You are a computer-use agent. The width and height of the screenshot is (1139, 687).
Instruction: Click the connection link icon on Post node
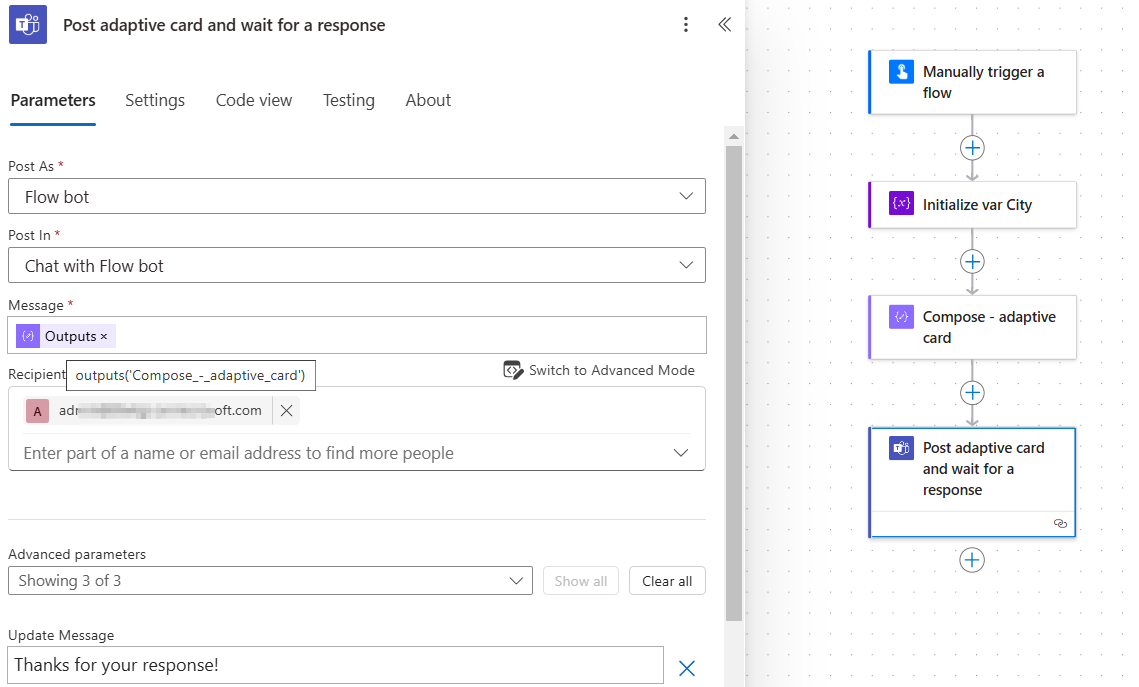pos(1060,524)
